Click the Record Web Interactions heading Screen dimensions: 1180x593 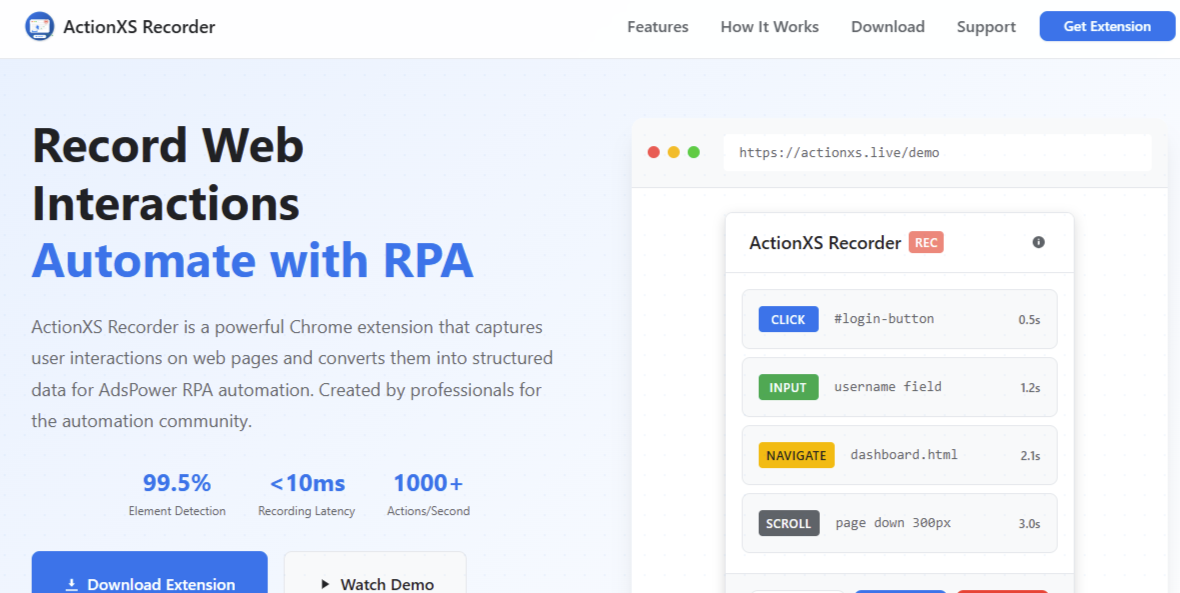pos(168,175)
